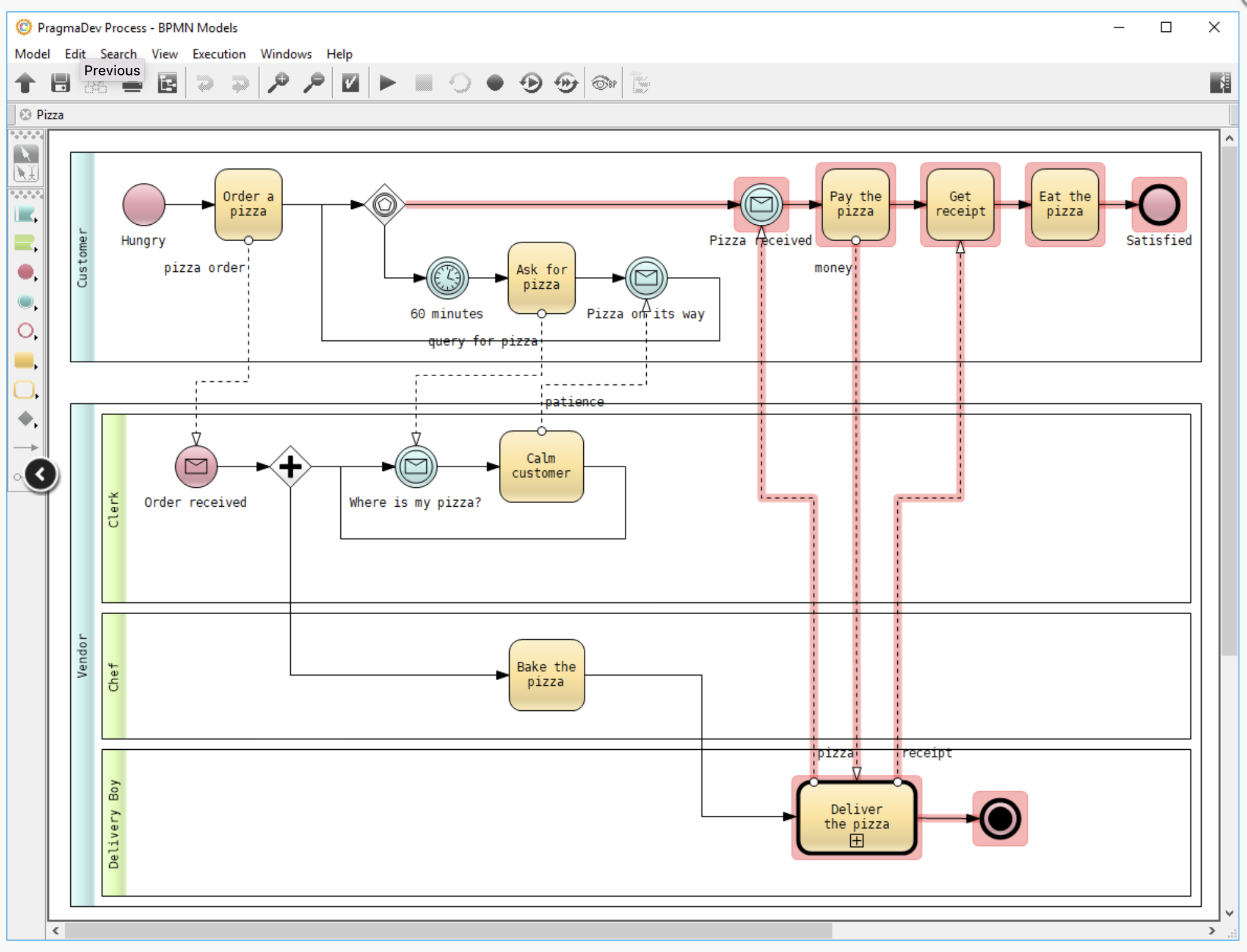Toggle the selection arrow tool
This screenshot has height=952, width=1247.
click(x=26, y=153)
